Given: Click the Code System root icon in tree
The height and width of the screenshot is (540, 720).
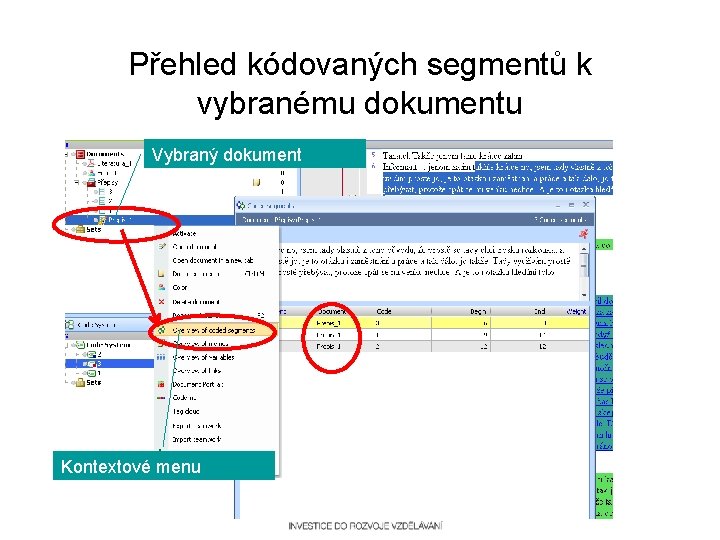Looking at the screenshot, I should click(80, 344).
